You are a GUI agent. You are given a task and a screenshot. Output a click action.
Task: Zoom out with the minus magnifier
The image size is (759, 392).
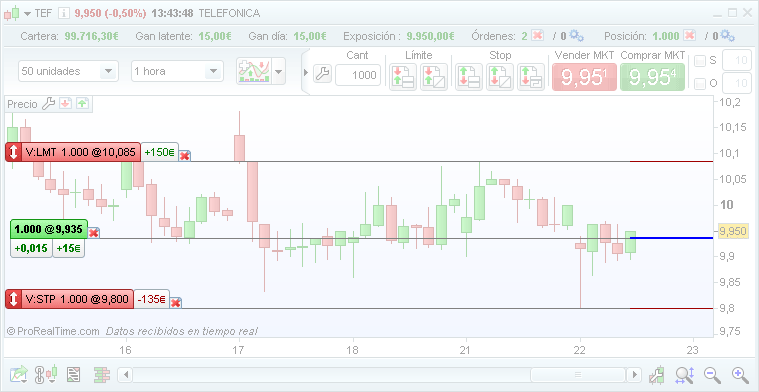click(x=712, y=374)
